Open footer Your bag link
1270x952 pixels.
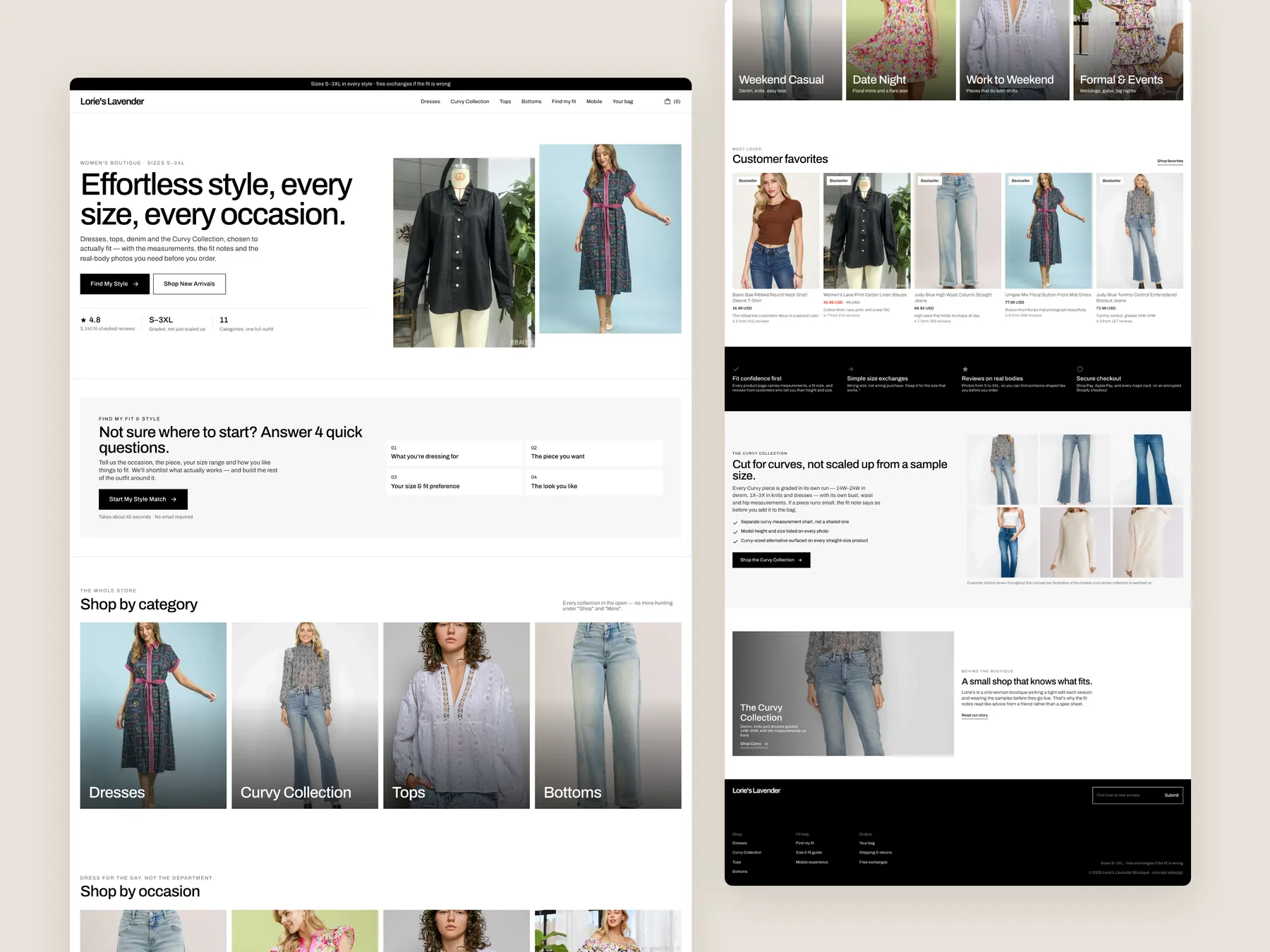click(867, 843)
